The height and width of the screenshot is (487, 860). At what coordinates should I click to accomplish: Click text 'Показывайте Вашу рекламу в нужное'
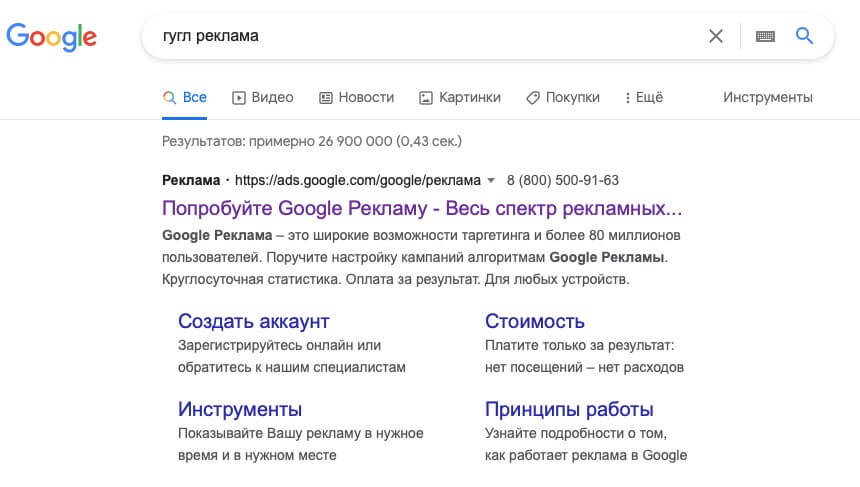coord(301,433)
